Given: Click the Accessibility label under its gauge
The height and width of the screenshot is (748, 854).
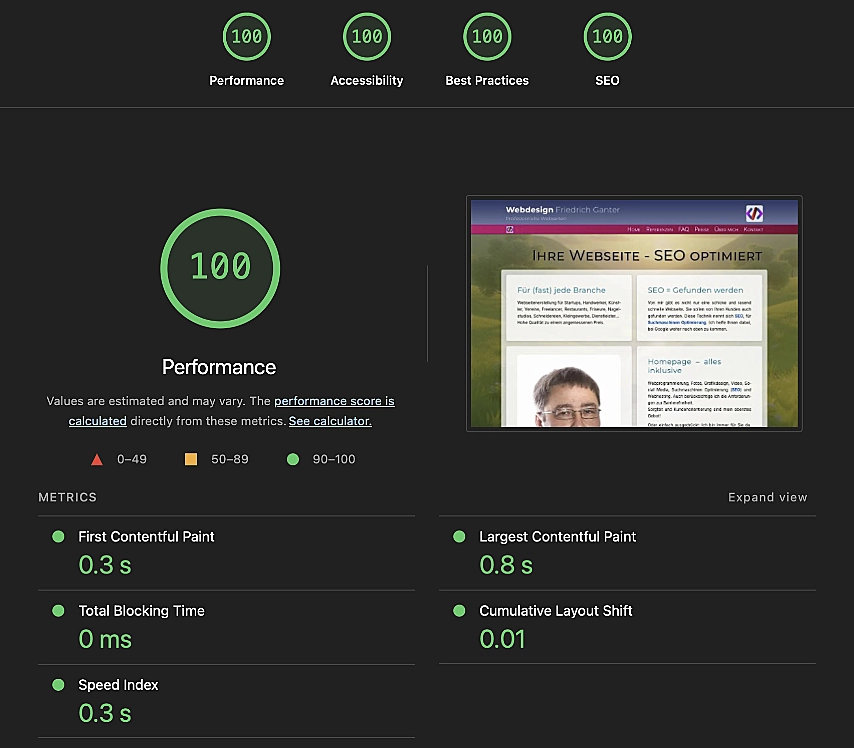Looking at the screenshot, I should [x=367, y=81].
